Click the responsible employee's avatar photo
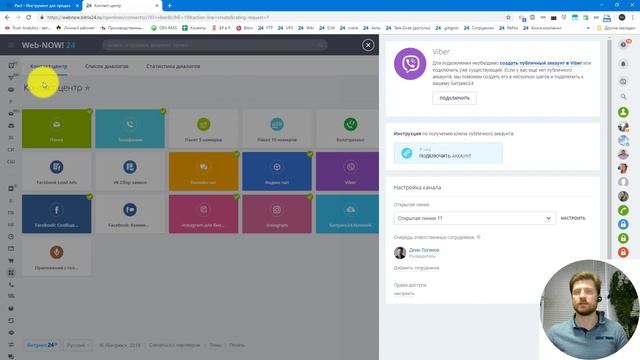 (400, 253)
